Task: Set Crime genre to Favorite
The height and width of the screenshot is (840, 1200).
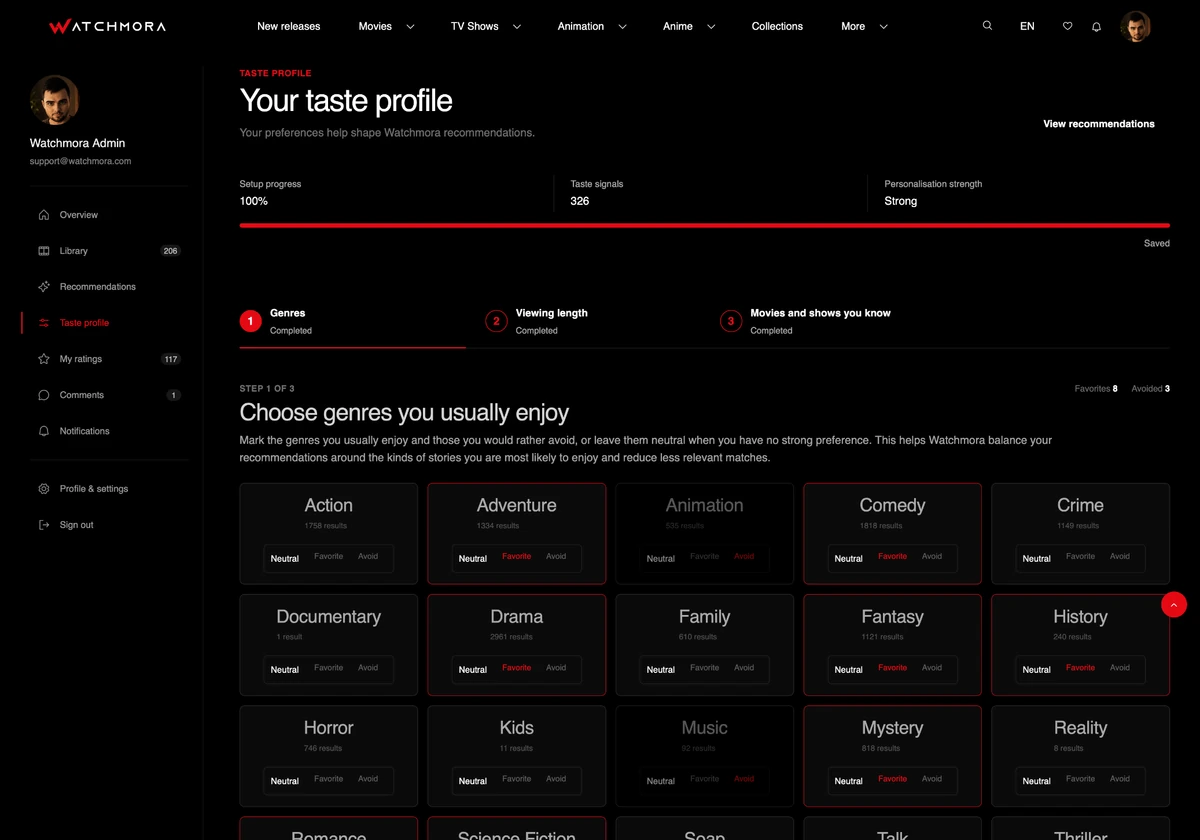Action: point(1081,557)
